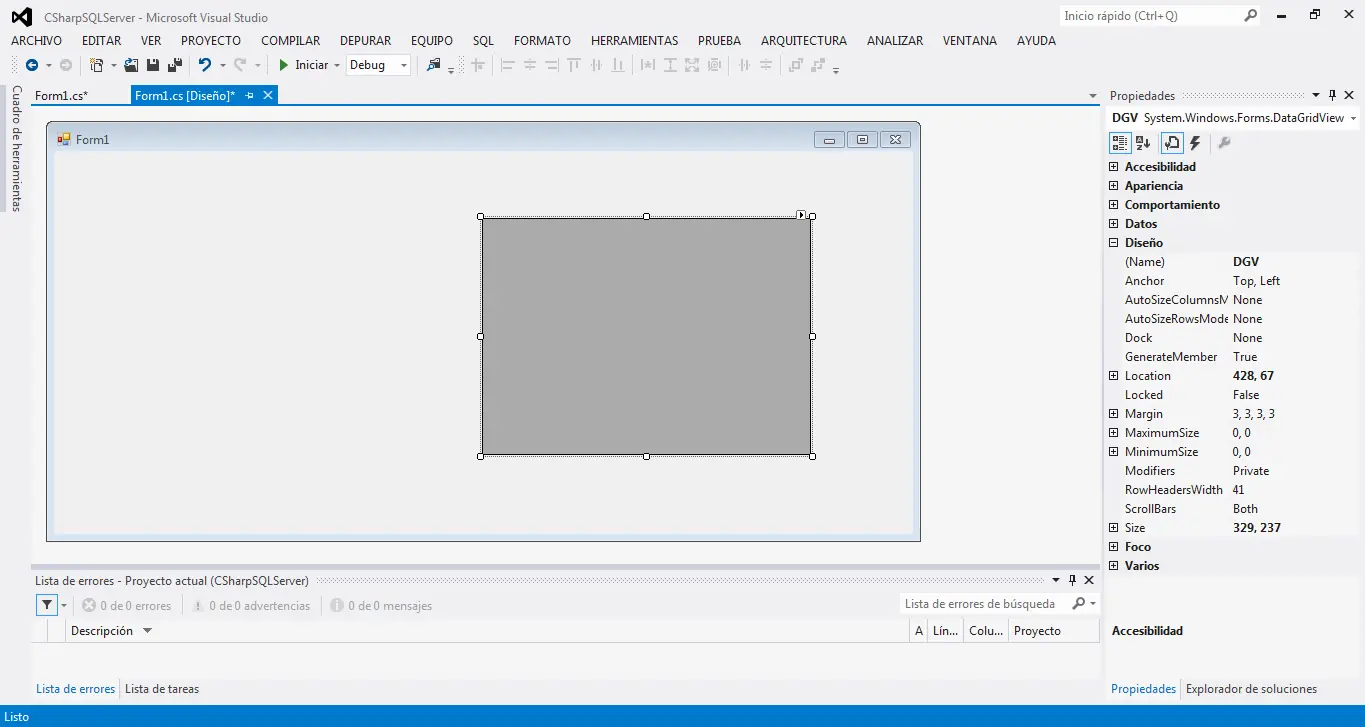Click the Lista de errores de búsqueda field
This screenshot has width=1365, height=727.
[x=985, y=604]
